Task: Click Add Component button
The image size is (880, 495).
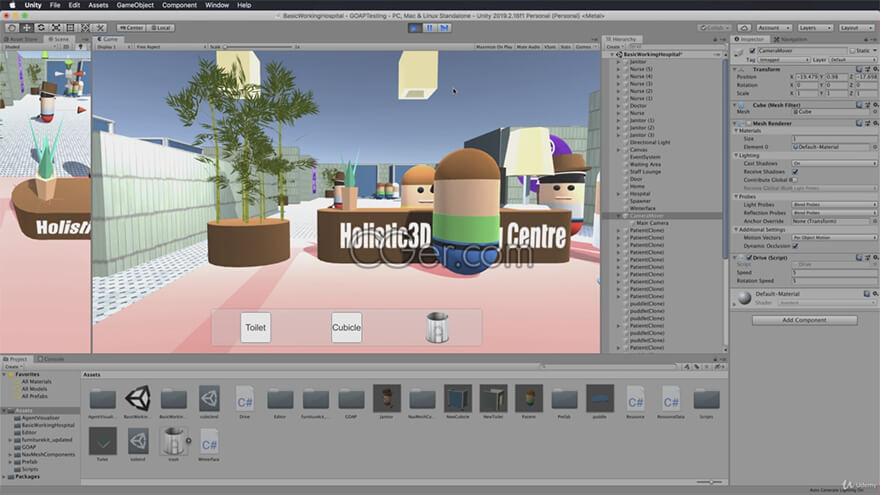Action: (x=804, y=320)
